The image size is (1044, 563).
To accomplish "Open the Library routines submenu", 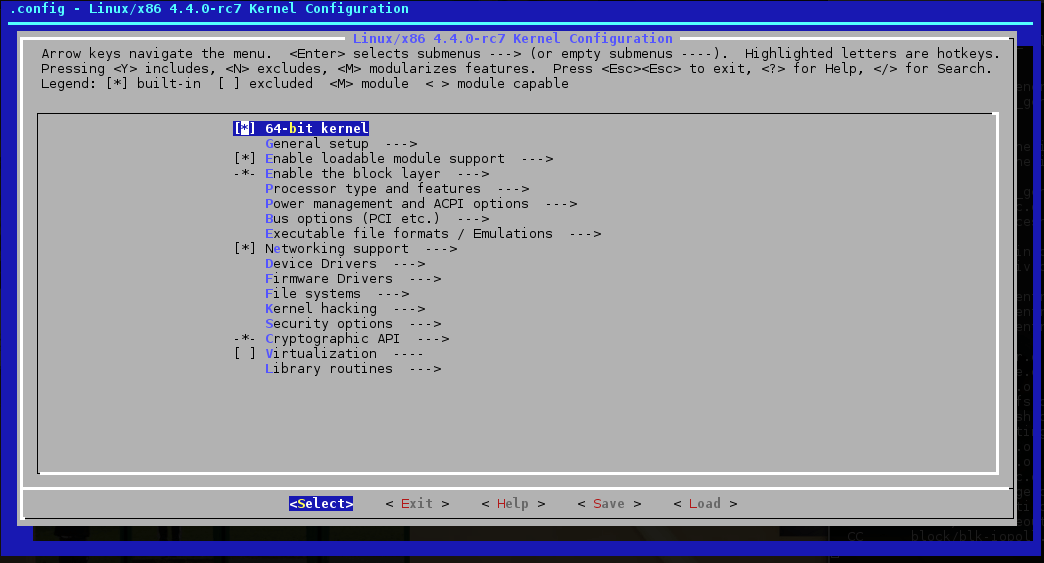I will pos(353,369).
